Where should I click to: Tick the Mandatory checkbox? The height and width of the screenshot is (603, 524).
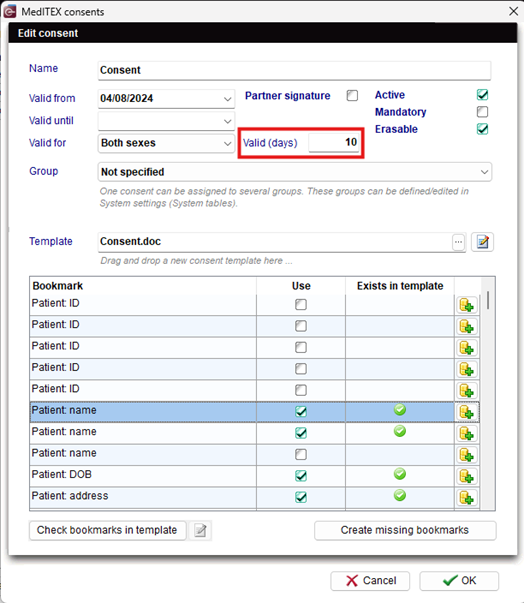pyautogui.click(x=482, y=112)
